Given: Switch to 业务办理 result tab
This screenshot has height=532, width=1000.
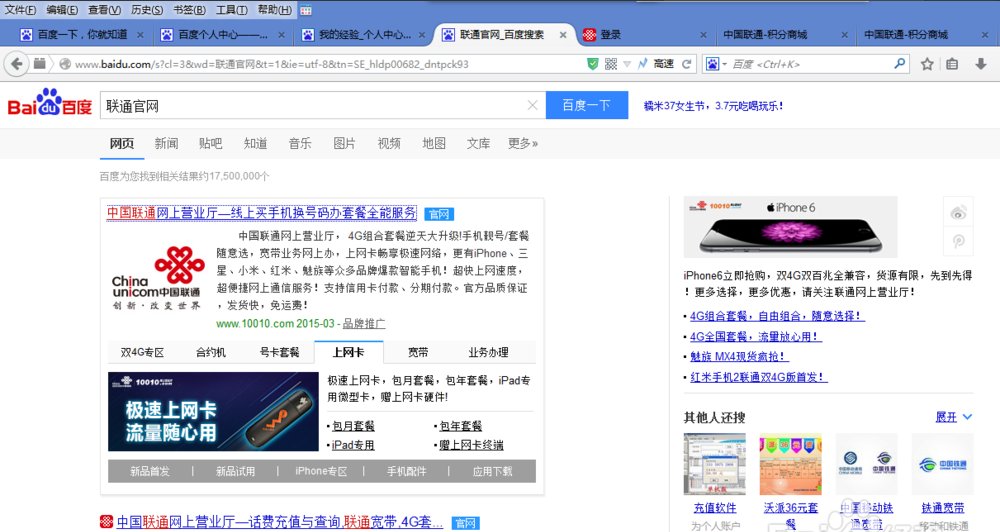Looking at the screenshot, I should pyautogui.click(x=489, y=352).
